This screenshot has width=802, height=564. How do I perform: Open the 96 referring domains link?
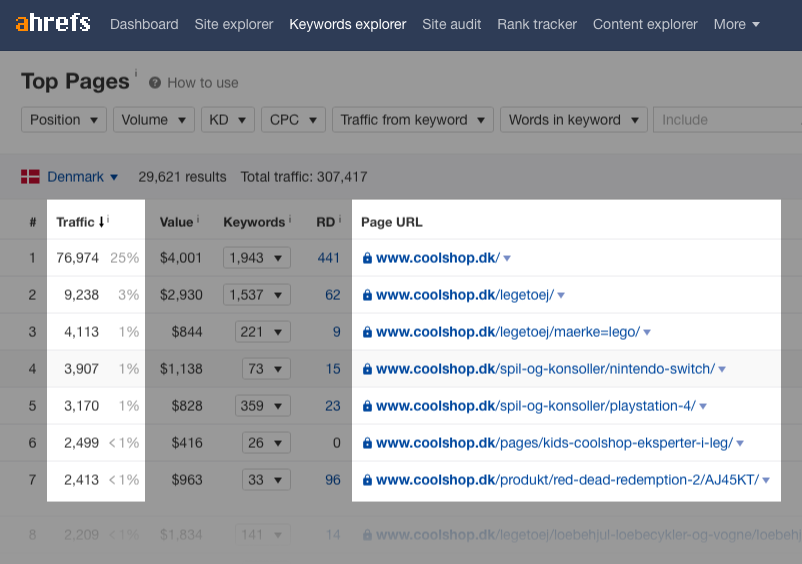332,480
